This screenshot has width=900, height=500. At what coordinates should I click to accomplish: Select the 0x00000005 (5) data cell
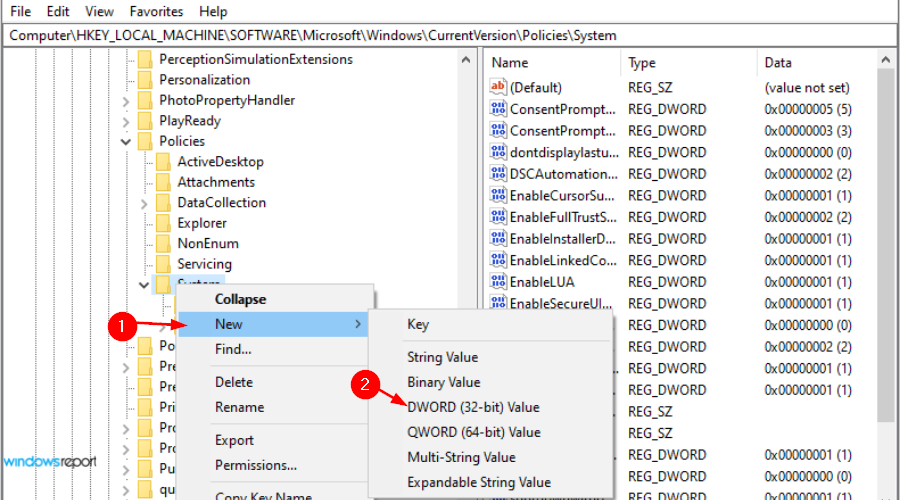tap(808, 109)
